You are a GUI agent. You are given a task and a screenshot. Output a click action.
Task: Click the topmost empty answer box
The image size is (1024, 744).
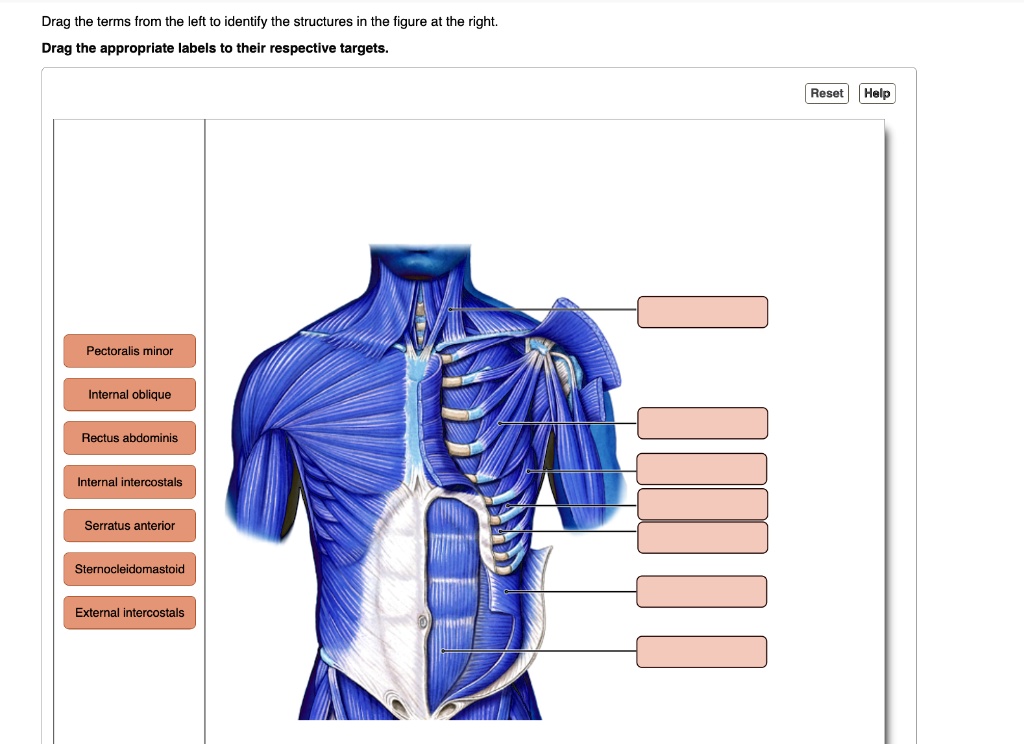point(702,311)
